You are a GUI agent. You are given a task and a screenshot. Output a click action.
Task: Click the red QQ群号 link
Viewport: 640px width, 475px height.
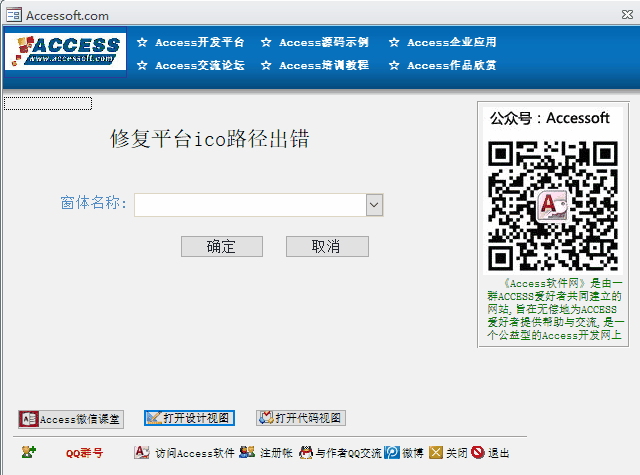(x=84, y=453)
